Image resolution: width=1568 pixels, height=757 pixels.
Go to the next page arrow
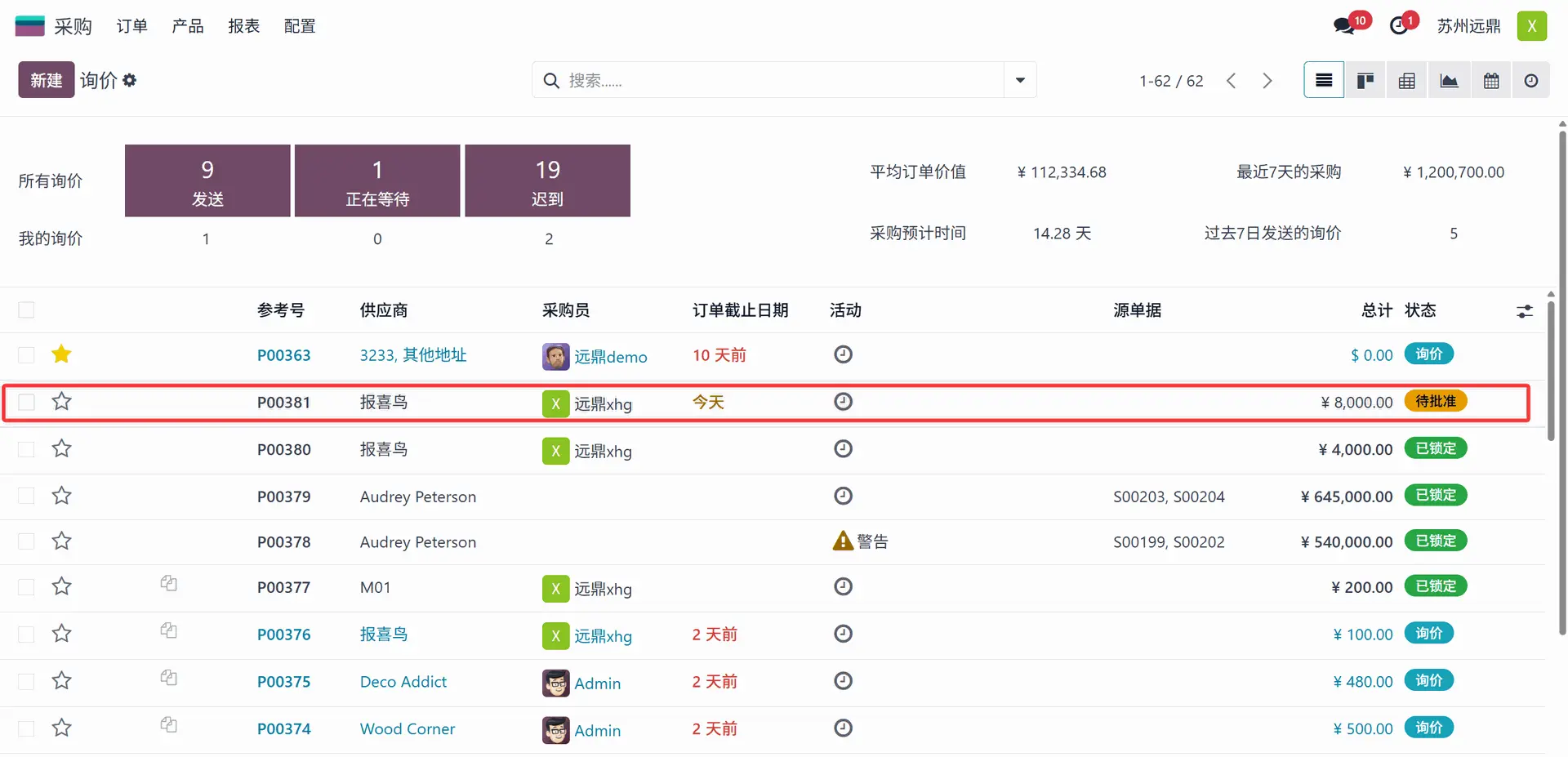click(x=1267, y=80)
